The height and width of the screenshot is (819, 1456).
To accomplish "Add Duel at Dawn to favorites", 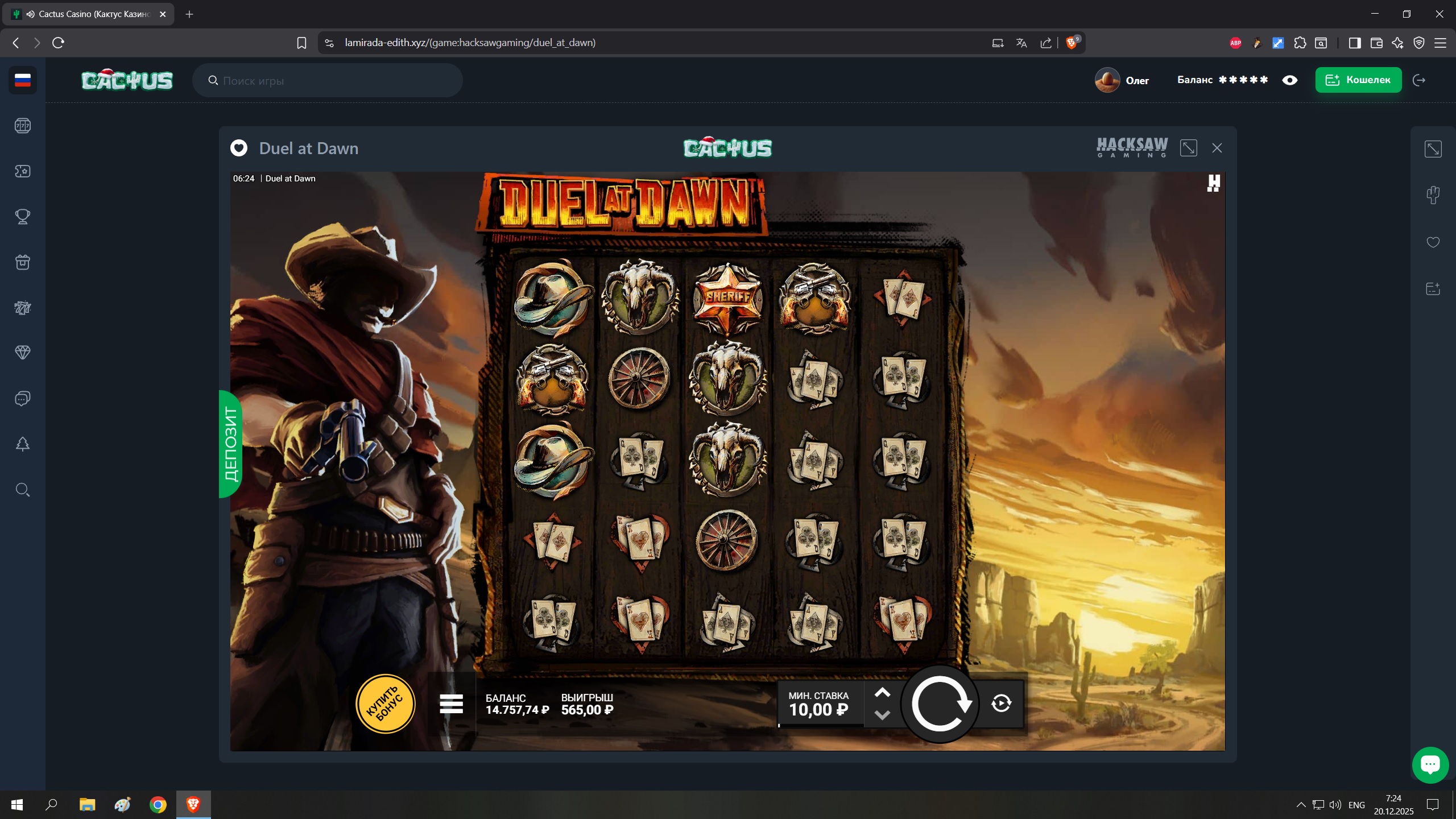I will [239, 148].
